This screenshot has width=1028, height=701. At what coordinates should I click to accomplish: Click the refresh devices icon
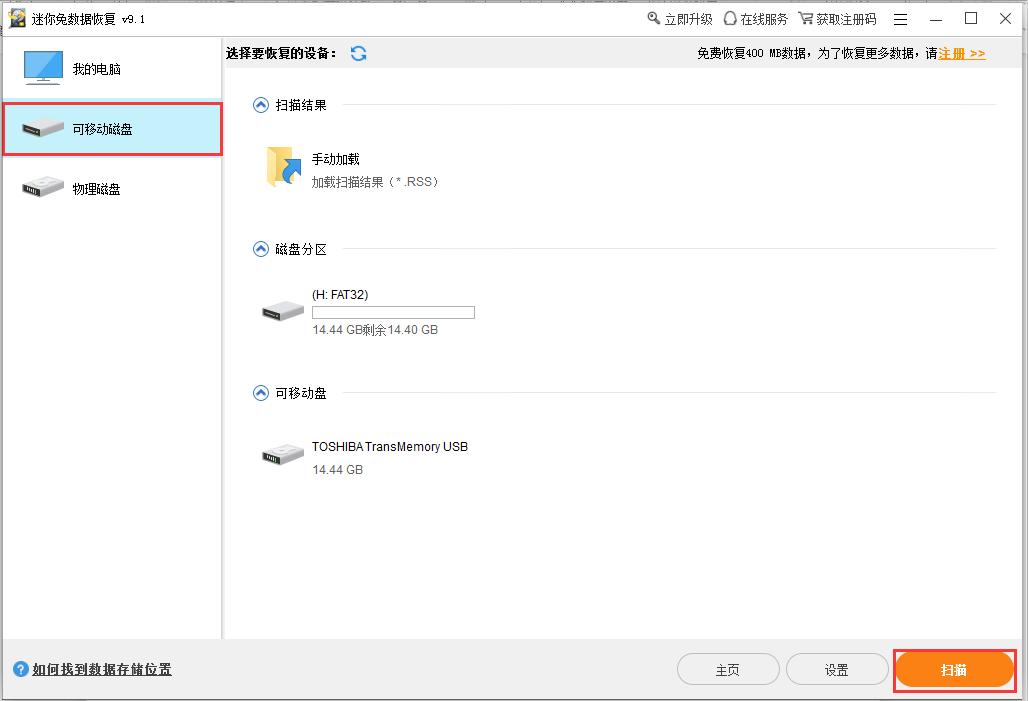358,54
